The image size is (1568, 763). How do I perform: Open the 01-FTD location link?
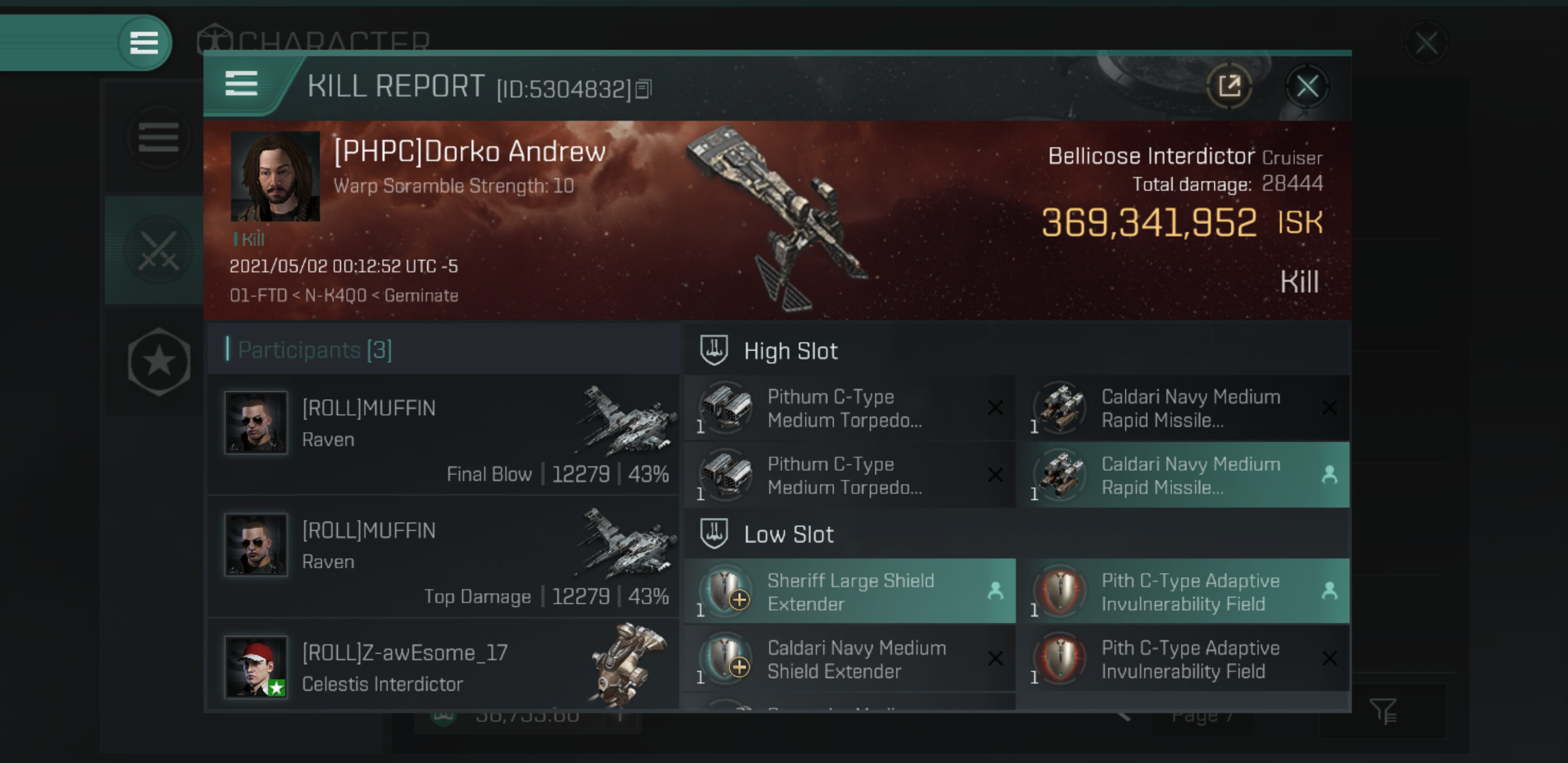click(257, 296)
